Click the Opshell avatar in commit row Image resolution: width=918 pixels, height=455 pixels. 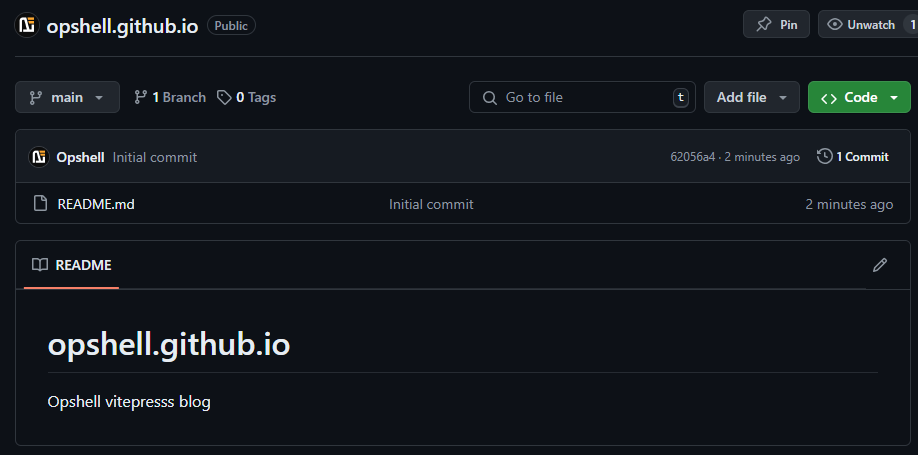[39, 157]
